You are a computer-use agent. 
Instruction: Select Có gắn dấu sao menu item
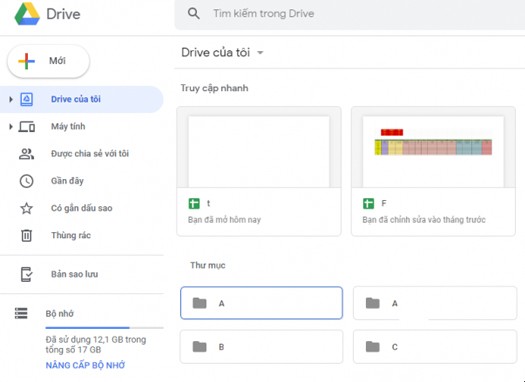(x=81, y=208)
